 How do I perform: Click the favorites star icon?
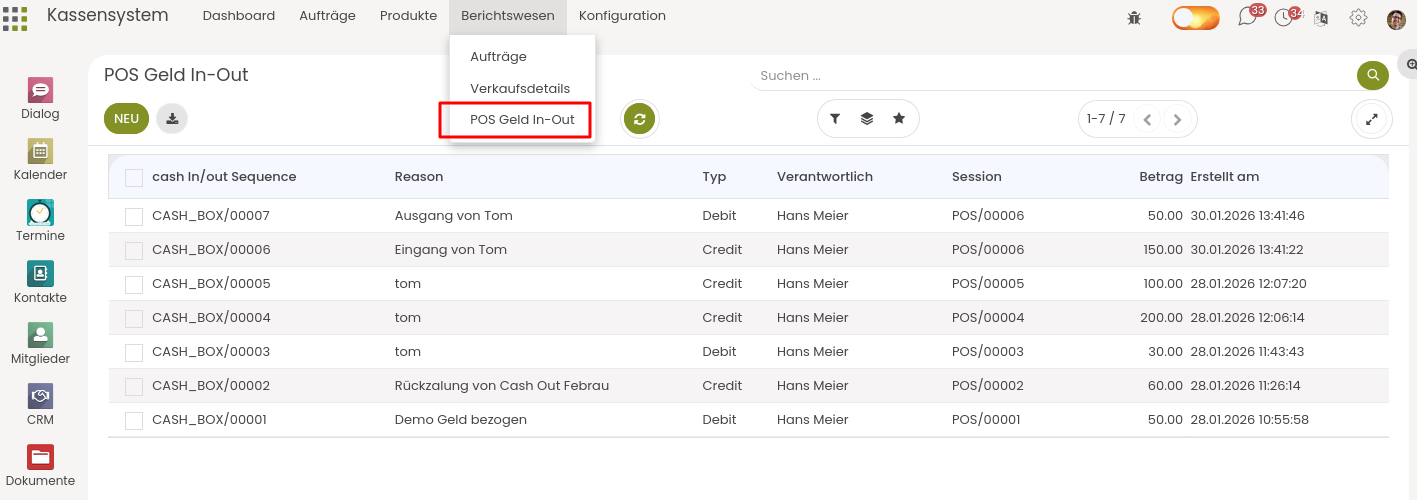click(899, 119)
